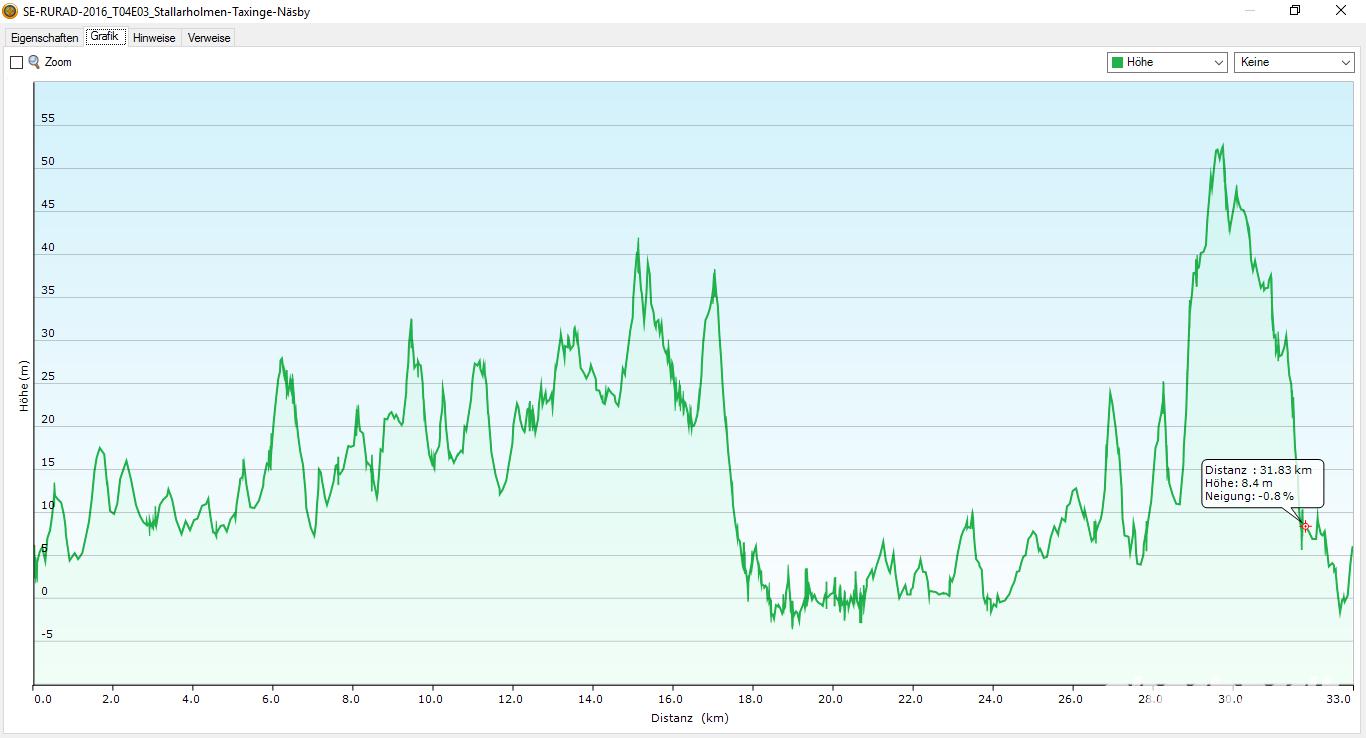This screenshot has width=1366, height=738.
Task: Restore down the window
Action: tap(1295, 11)
